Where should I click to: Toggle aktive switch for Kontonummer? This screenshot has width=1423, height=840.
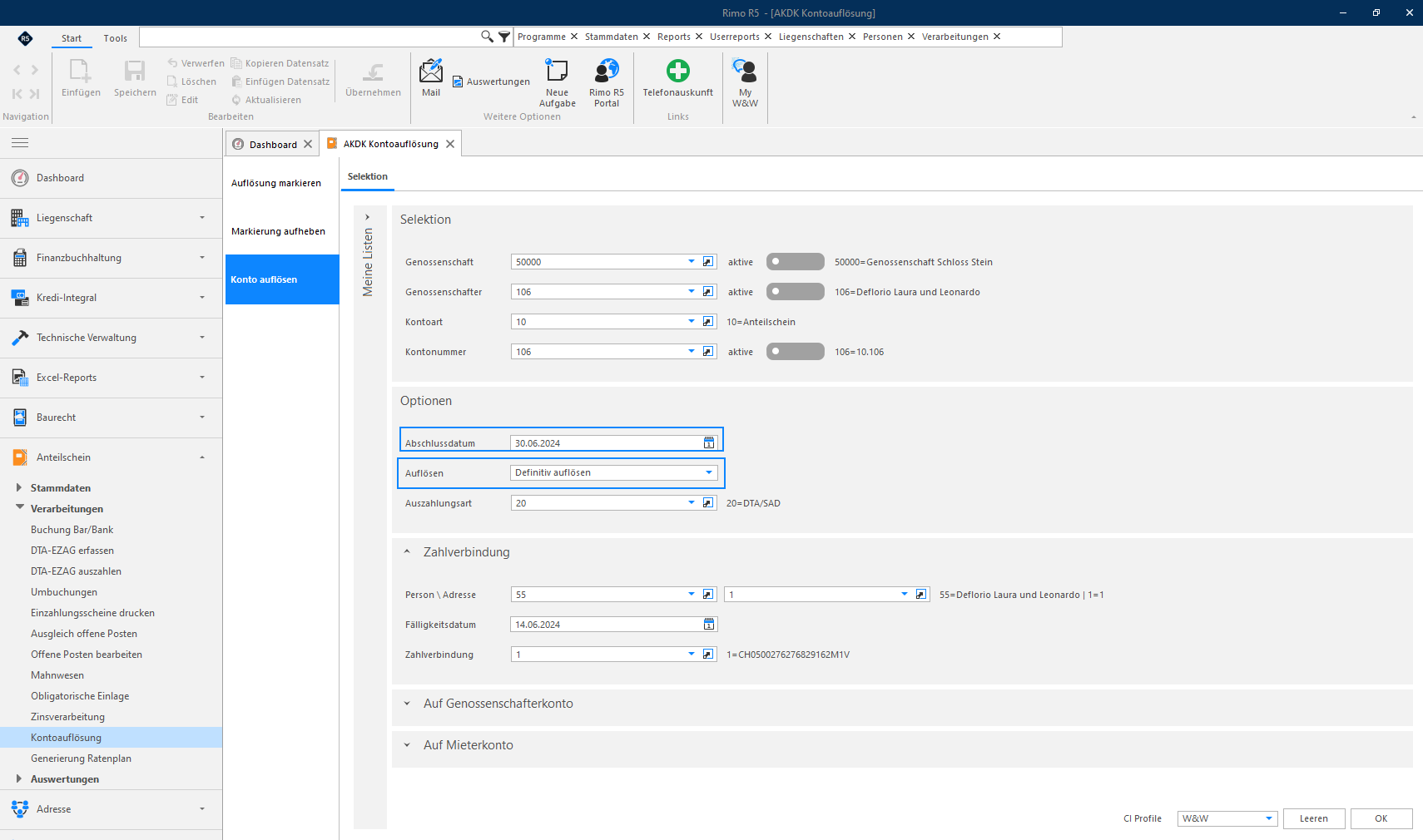point(795,352)
